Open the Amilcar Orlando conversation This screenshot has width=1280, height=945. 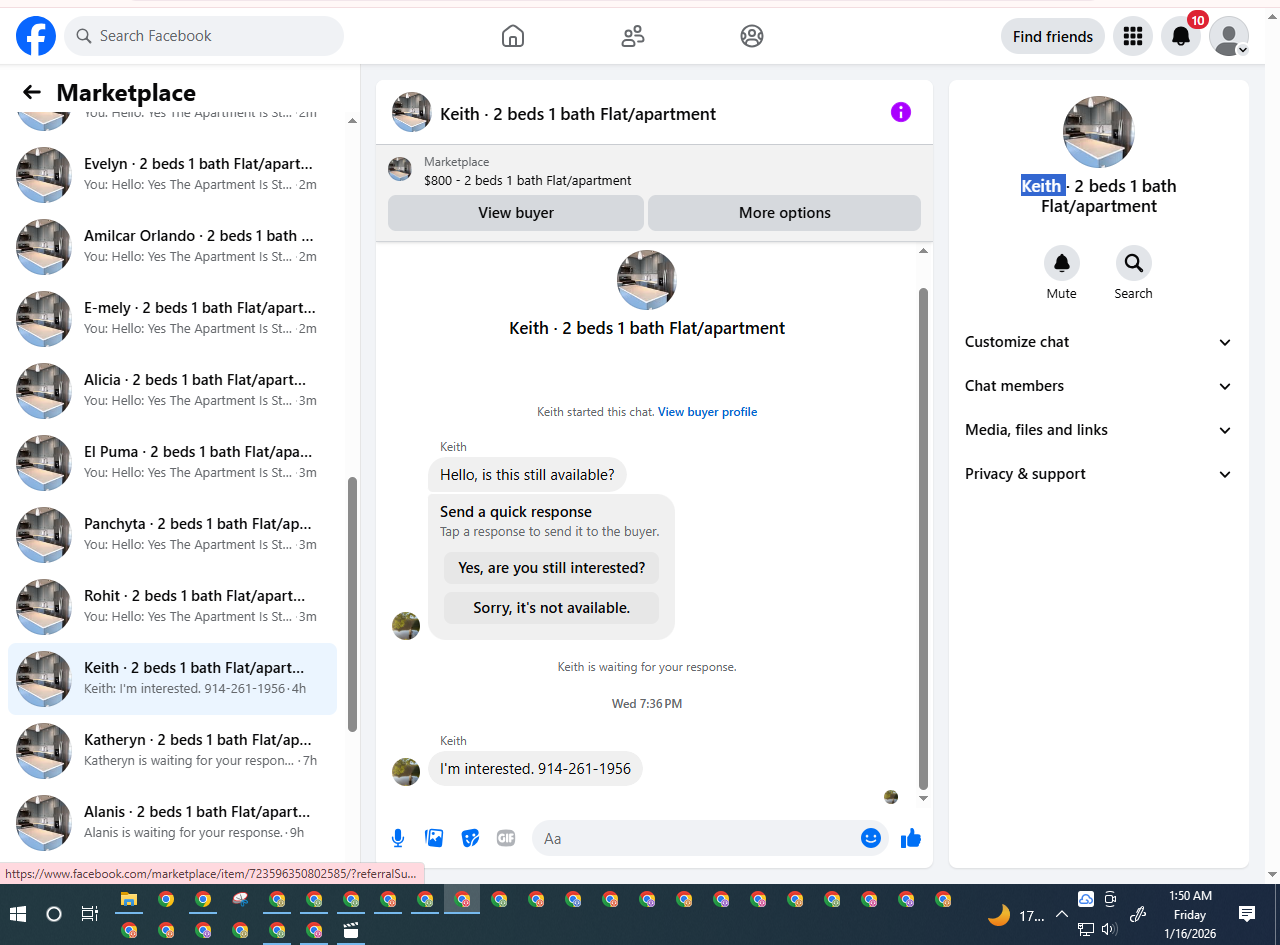click(x=172, y=246)
